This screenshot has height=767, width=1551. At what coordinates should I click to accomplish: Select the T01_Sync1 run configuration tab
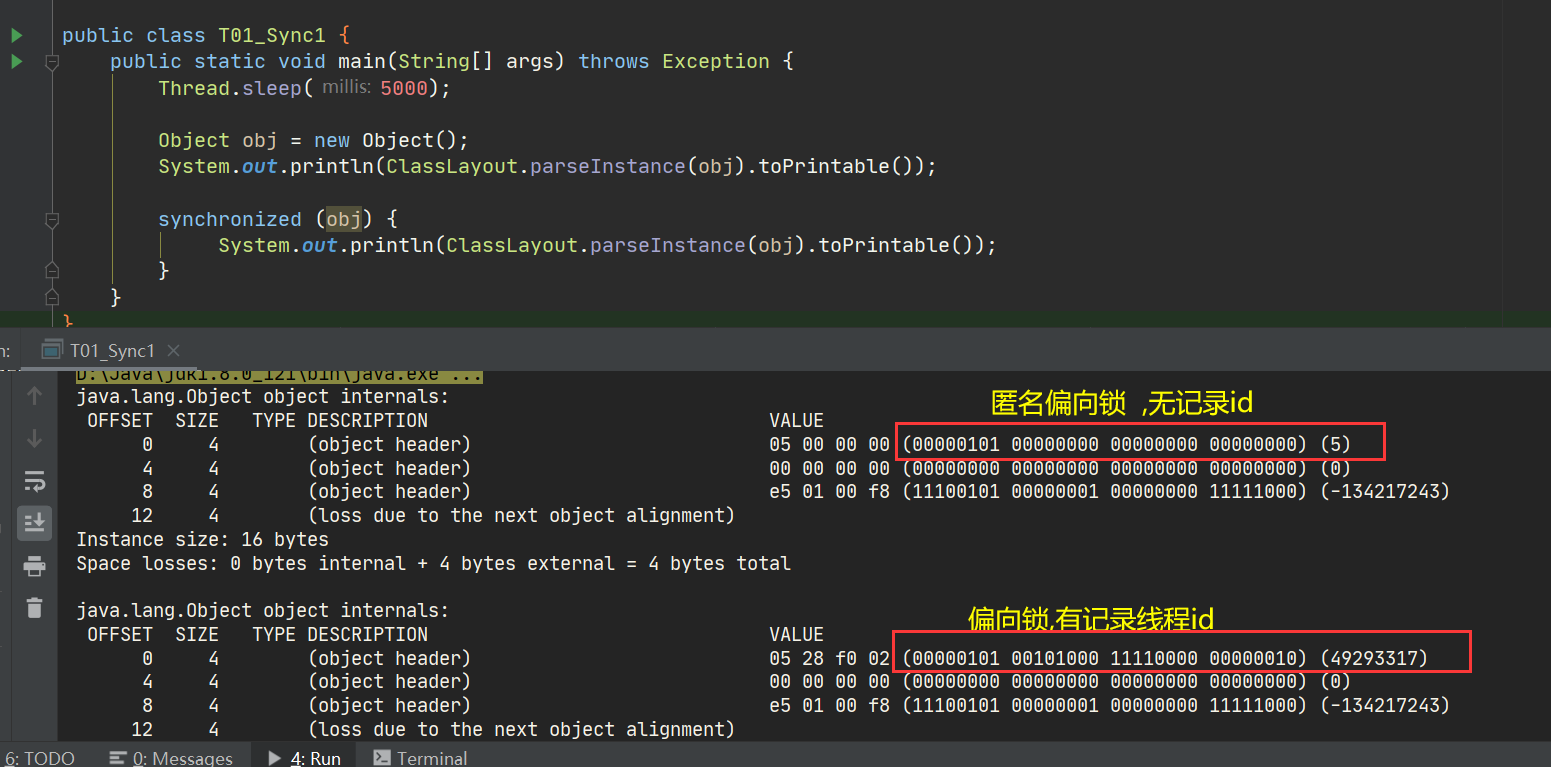[110, 350]
